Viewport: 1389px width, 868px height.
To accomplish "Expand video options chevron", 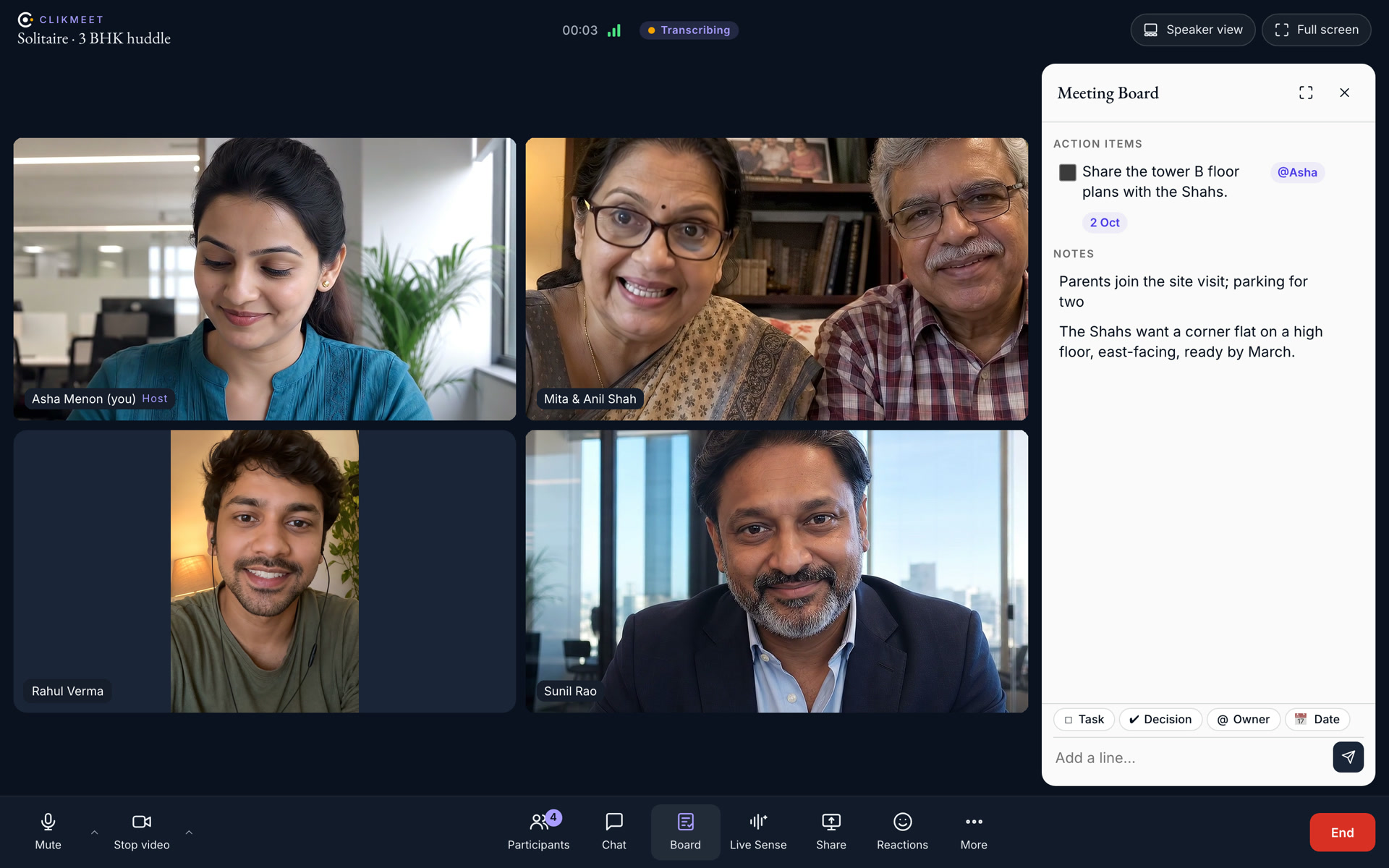I will 189,833.
